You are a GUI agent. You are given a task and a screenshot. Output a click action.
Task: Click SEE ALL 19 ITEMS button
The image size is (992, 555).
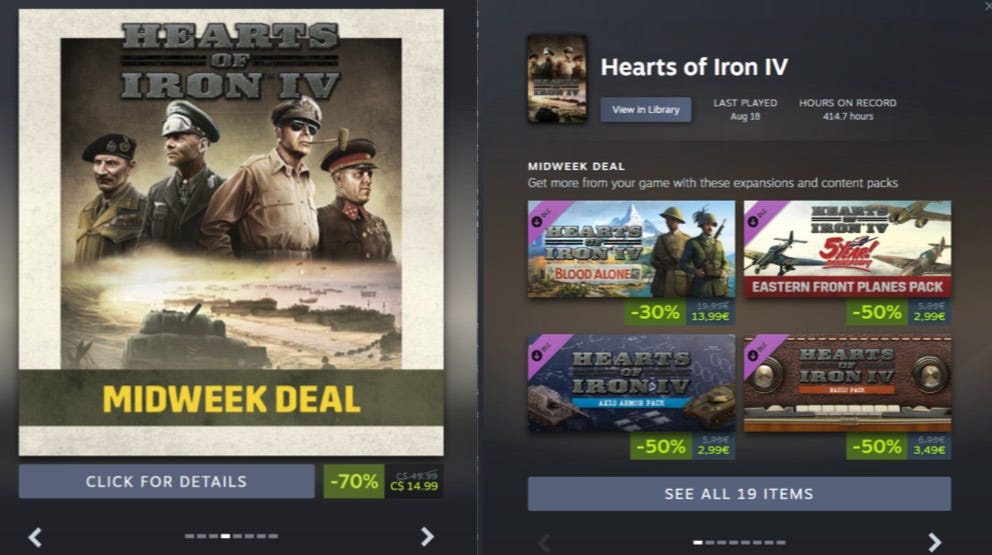tap(739, 494)
